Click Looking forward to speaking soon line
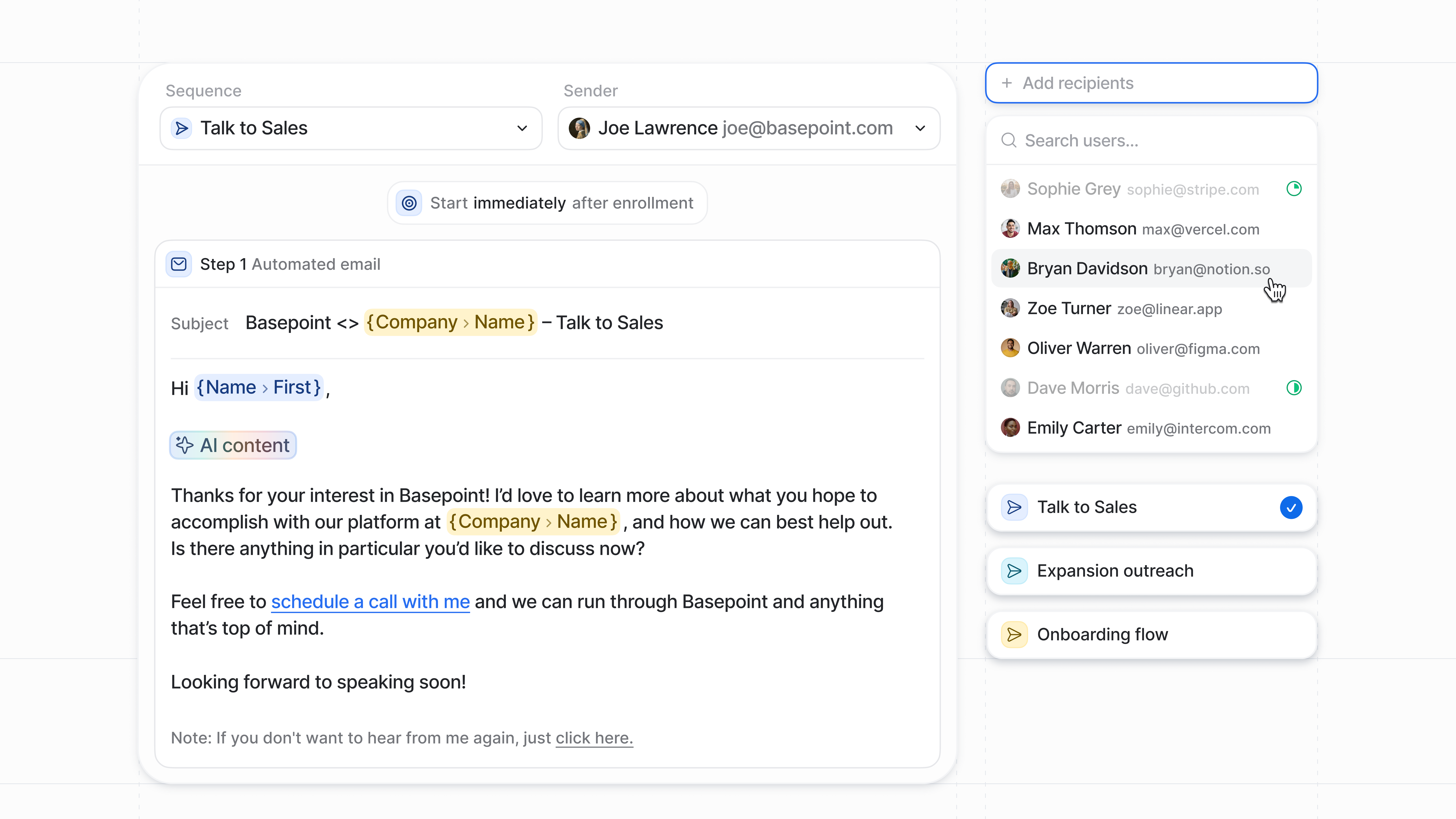Viewport: 1456px width, 819px height. click(318, 682)
